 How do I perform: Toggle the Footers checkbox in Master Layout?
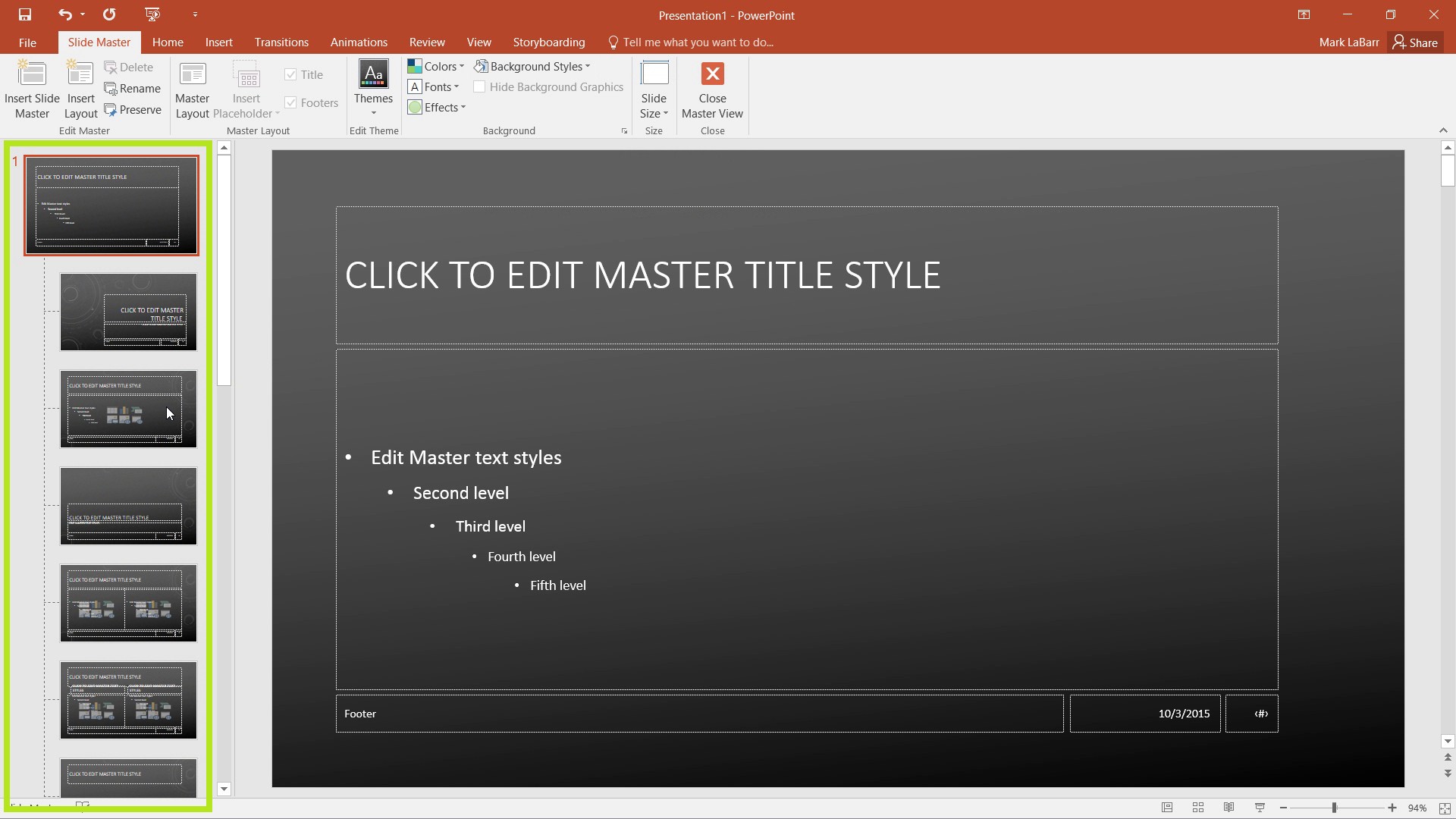tap(291, 102)
